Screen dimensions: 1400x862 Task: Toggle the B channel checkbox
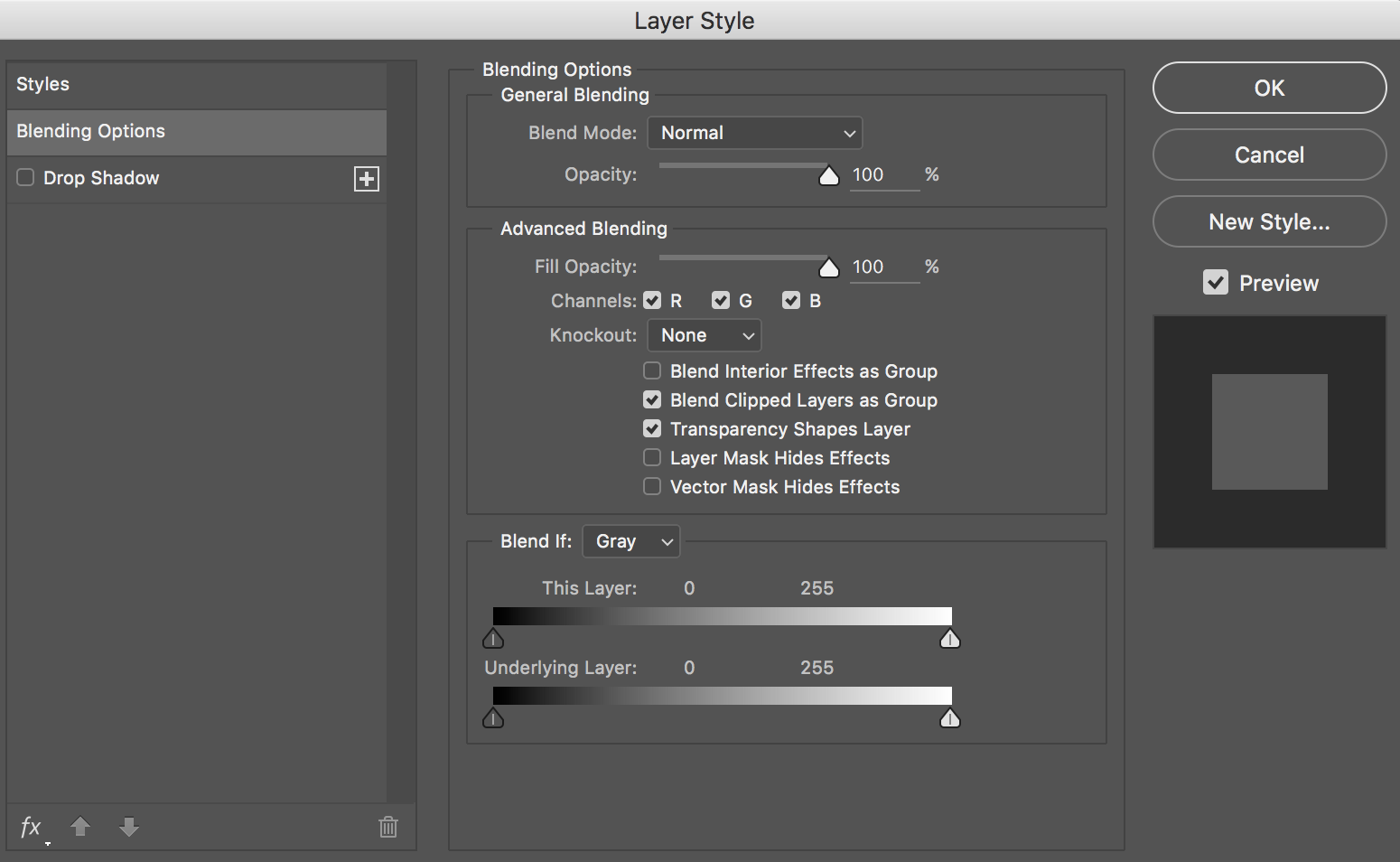(x=791, y=300)
